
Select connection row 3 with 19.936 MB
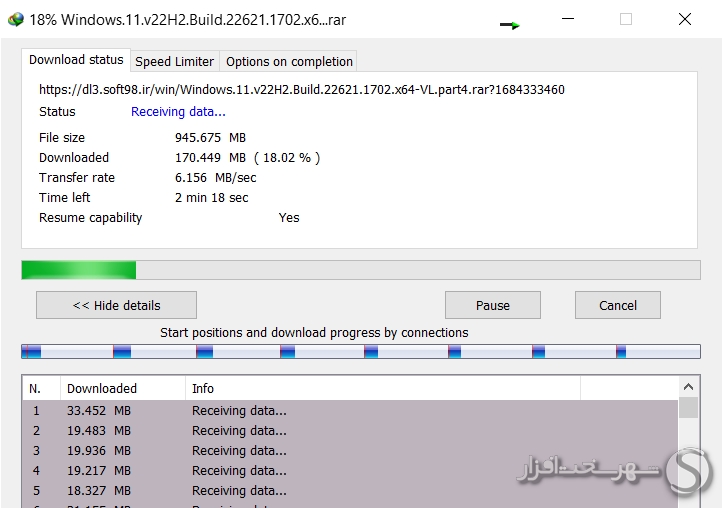(350, 450)
